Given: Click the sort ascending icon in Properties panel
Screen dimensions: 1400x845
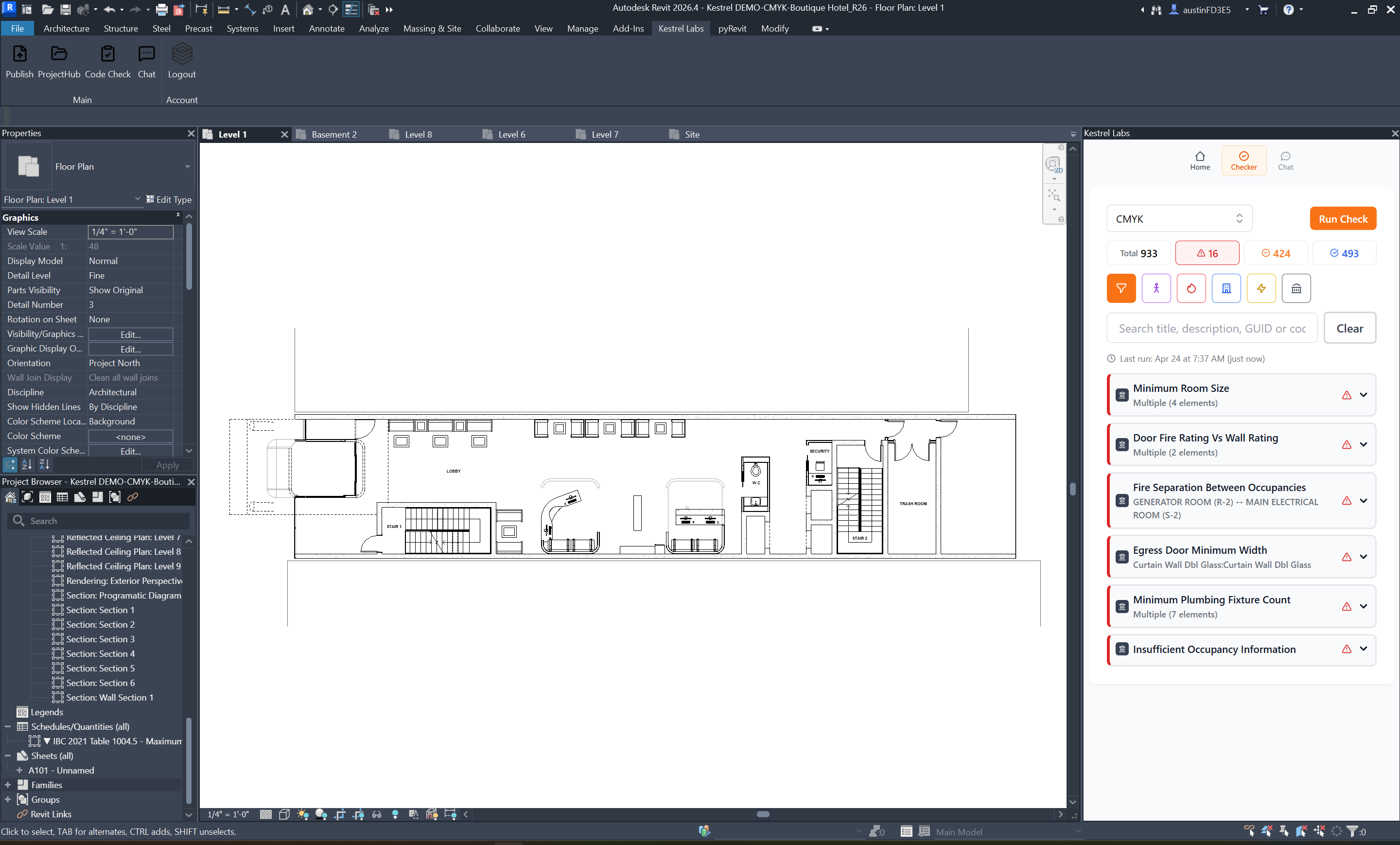Looking at the screenshot, I should (27, 465).
